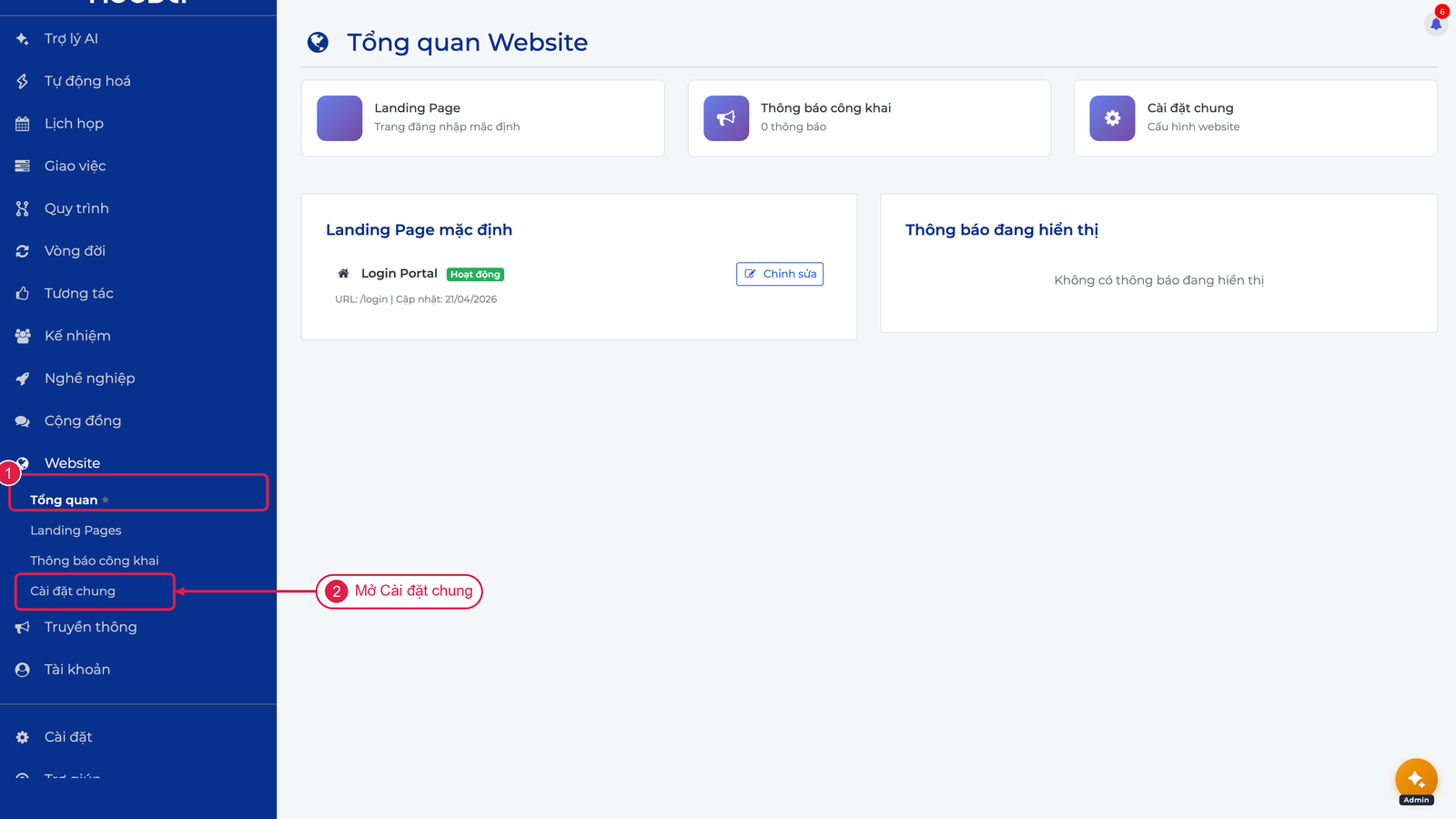Click the globe icon beside Tổng quan Website

click(318, 42)
